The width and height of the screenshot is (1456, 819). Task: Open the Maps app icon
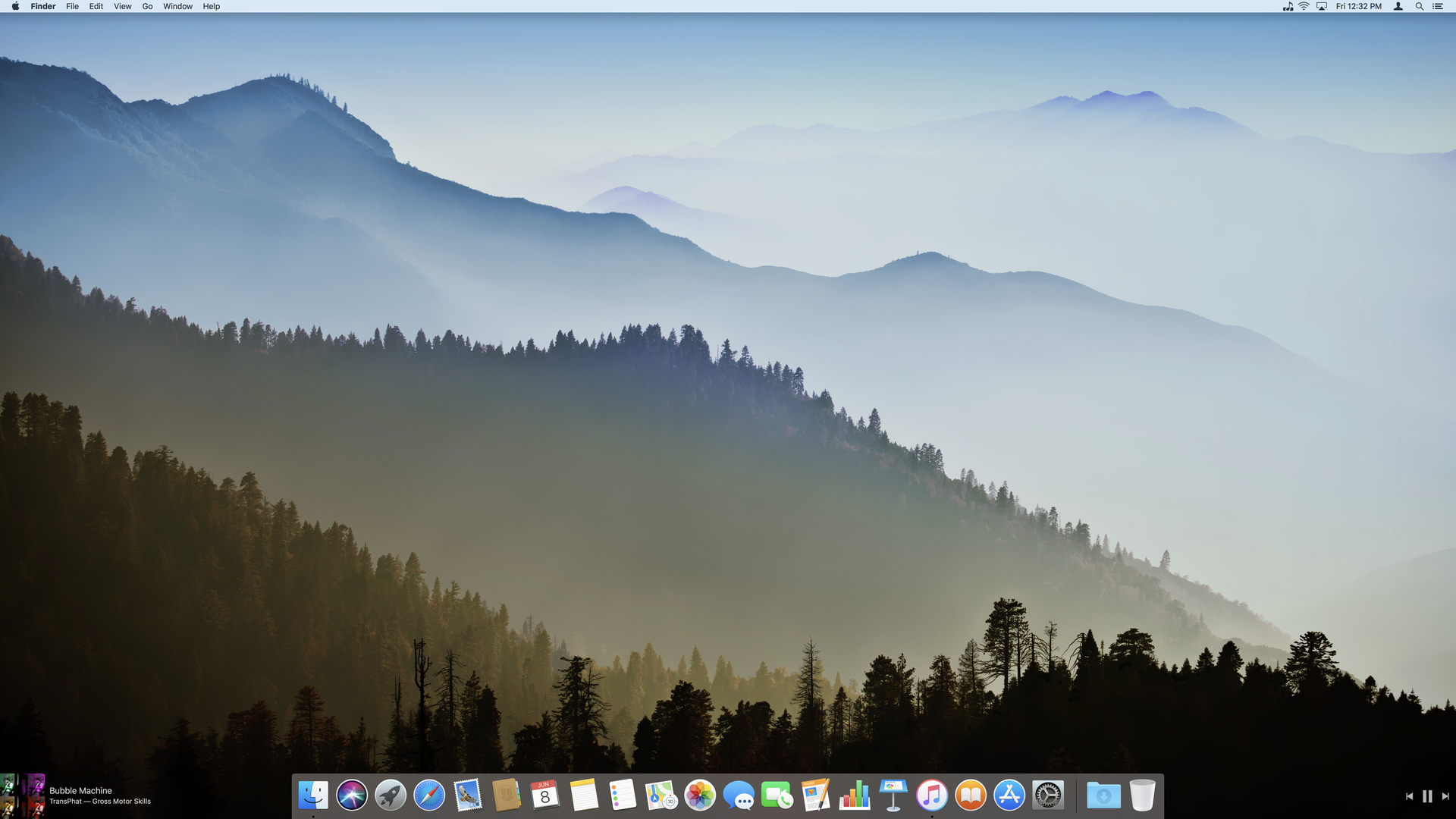pyautogui.click(x=661, y=795)
